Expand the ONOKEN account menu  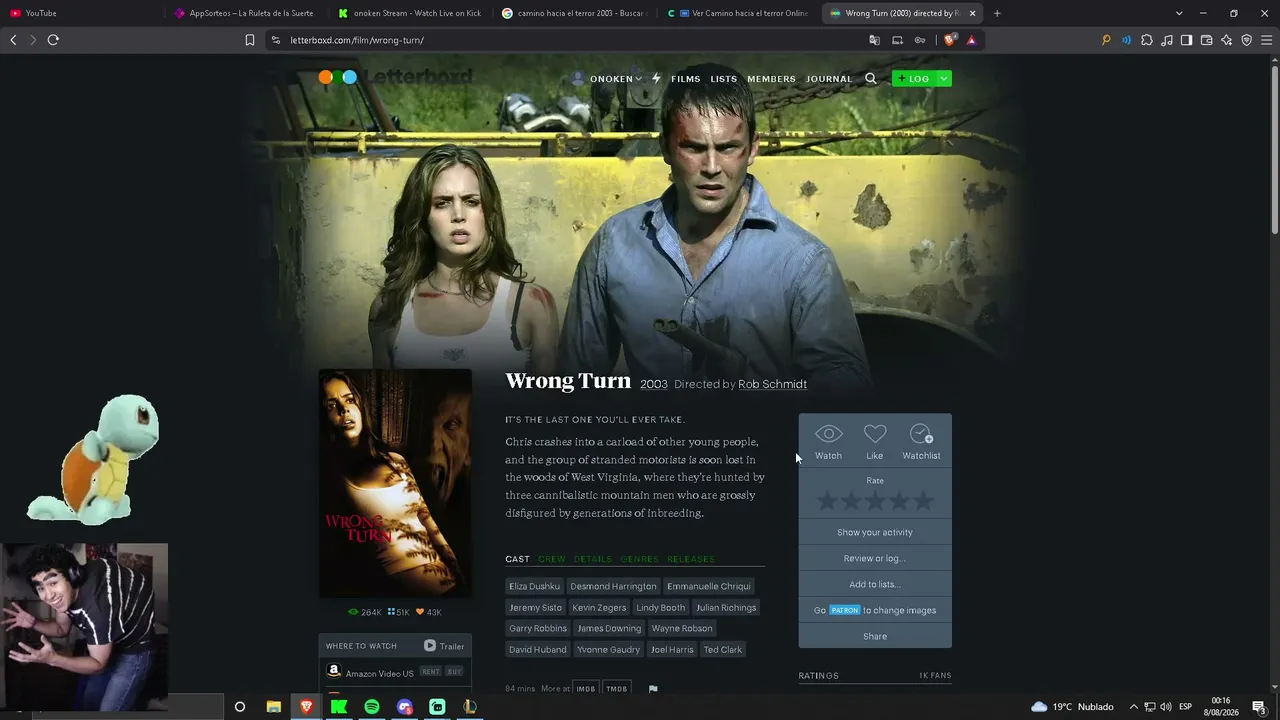[x=607, y=79]
